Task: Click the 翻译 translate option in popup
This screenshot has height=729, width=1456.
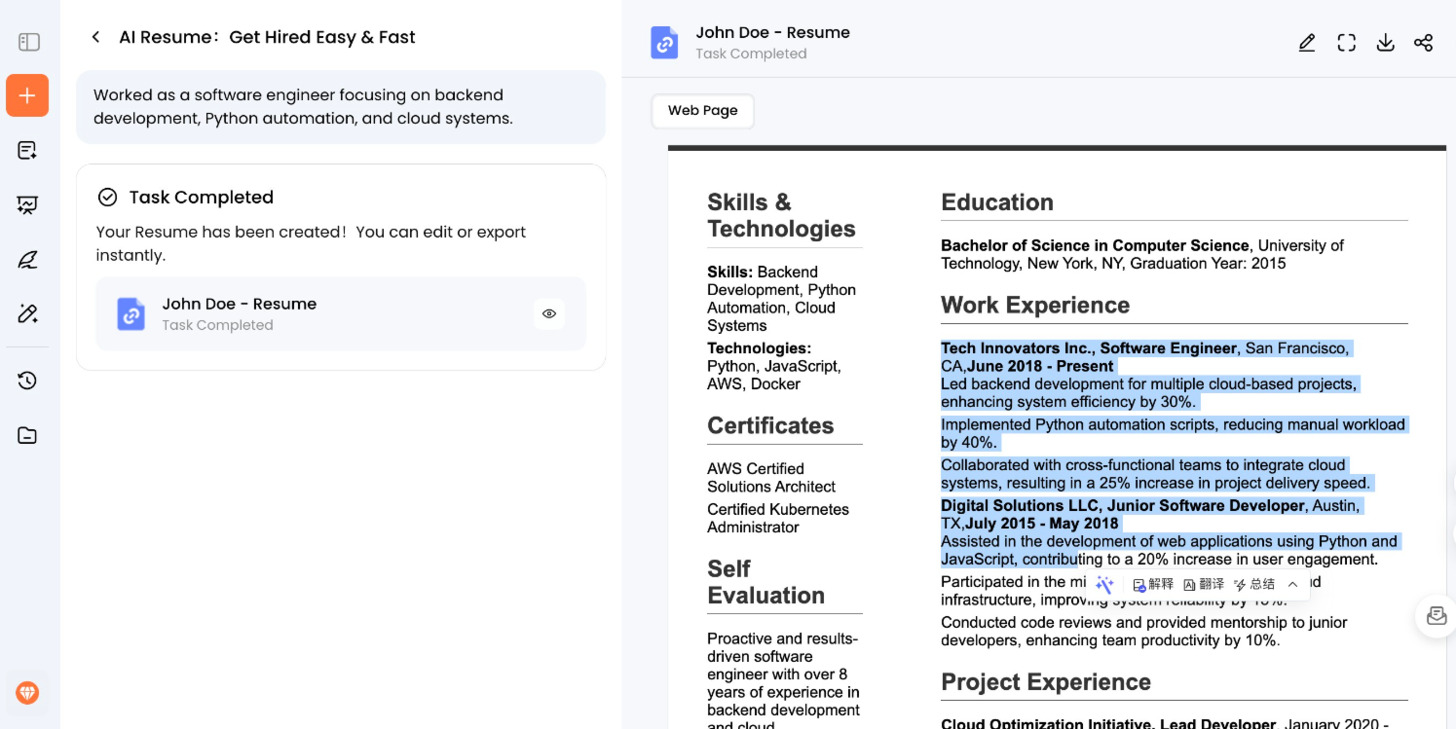Action: (1203, 585)
